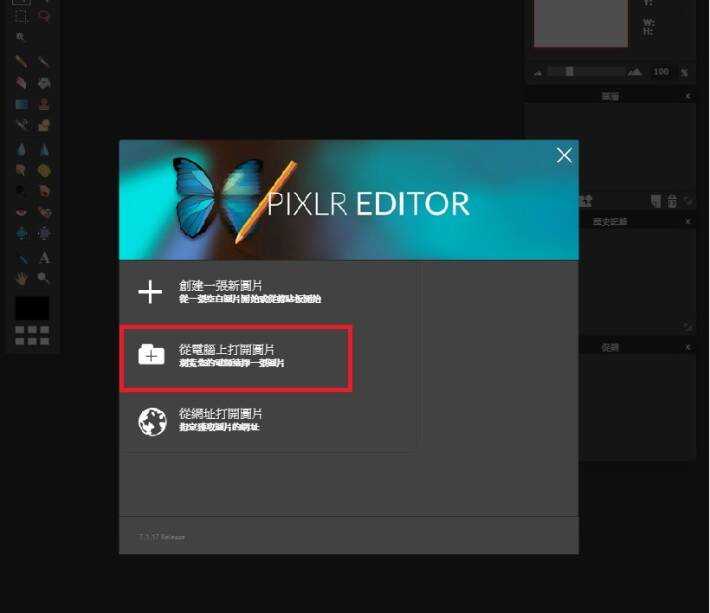Image resolution: width=710 pixels, height=613 pixels.
Task: Select the Smudge tool
Action: (x=21, y=170)
